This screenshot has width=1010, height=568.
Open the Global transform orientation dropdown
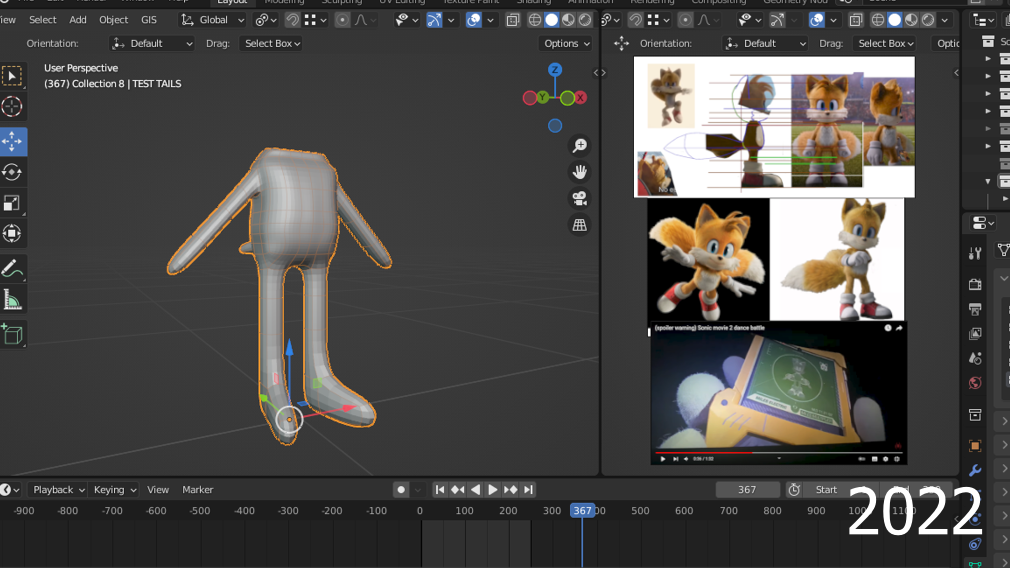(x=214, y=20)
